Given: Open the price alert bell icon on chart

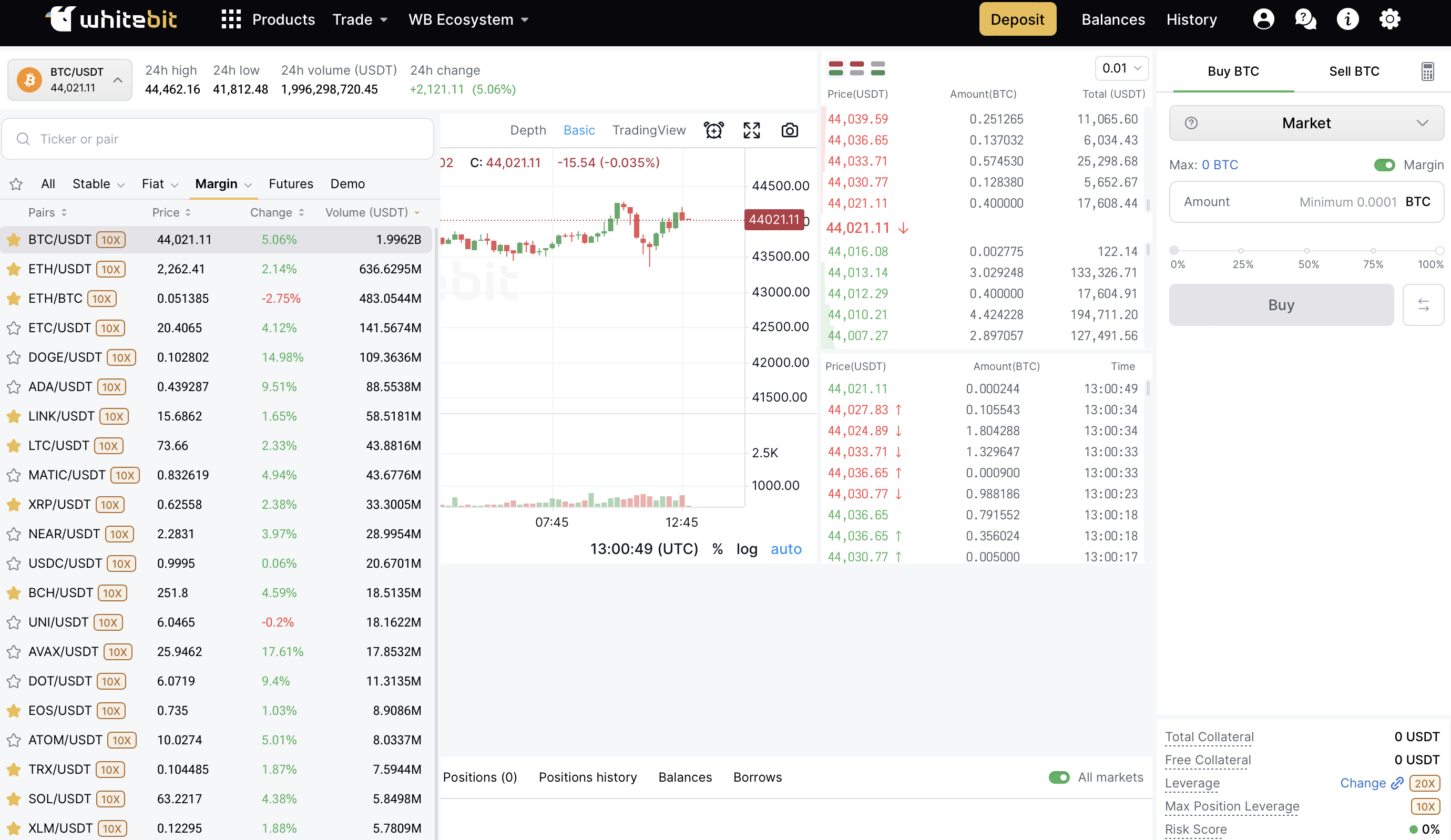Looking at the screenshot, I should point(713,130).
